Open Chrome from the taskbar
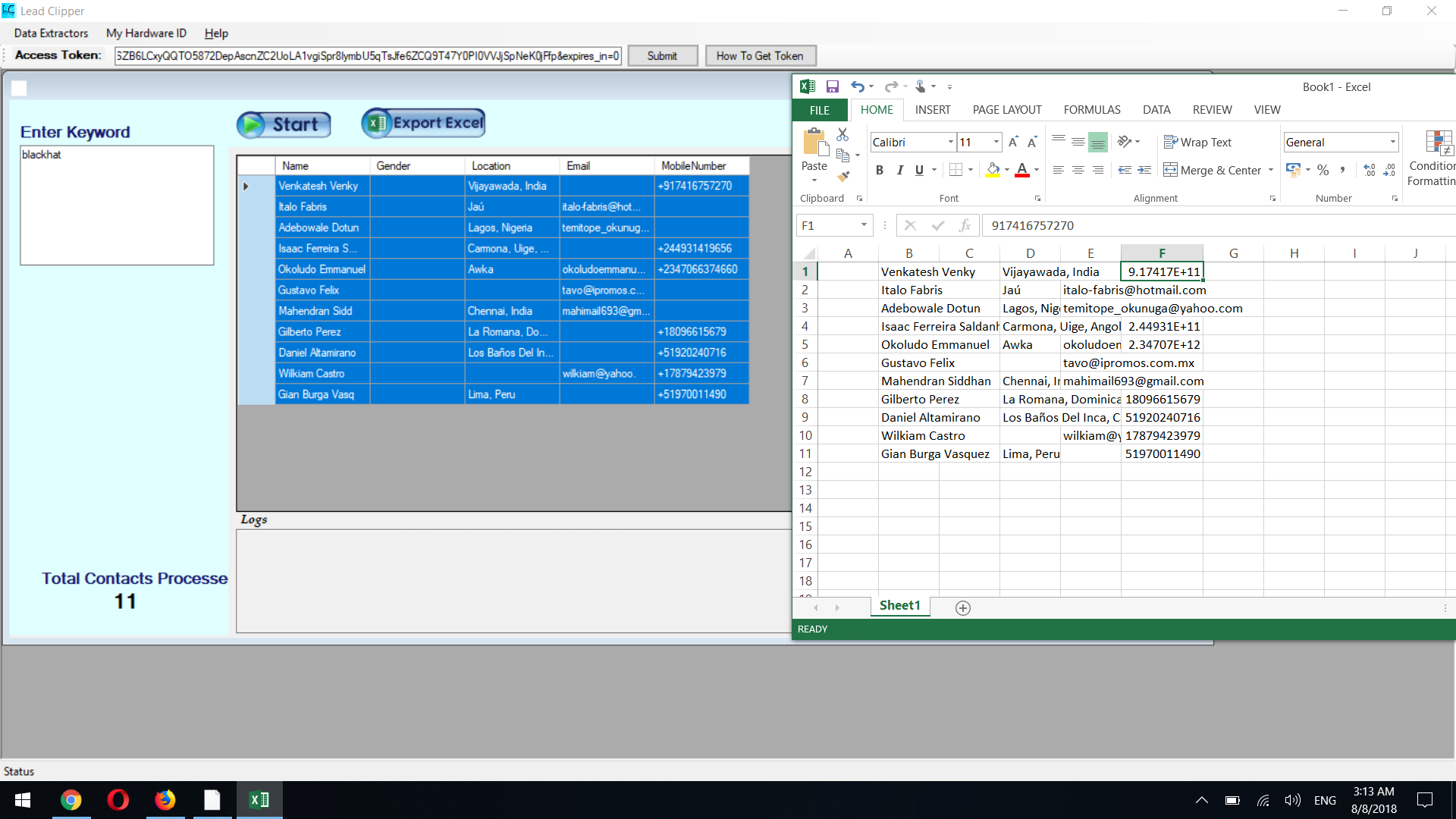The height and width of the screenshot is (819, 1456). click(x=71, y=800)
